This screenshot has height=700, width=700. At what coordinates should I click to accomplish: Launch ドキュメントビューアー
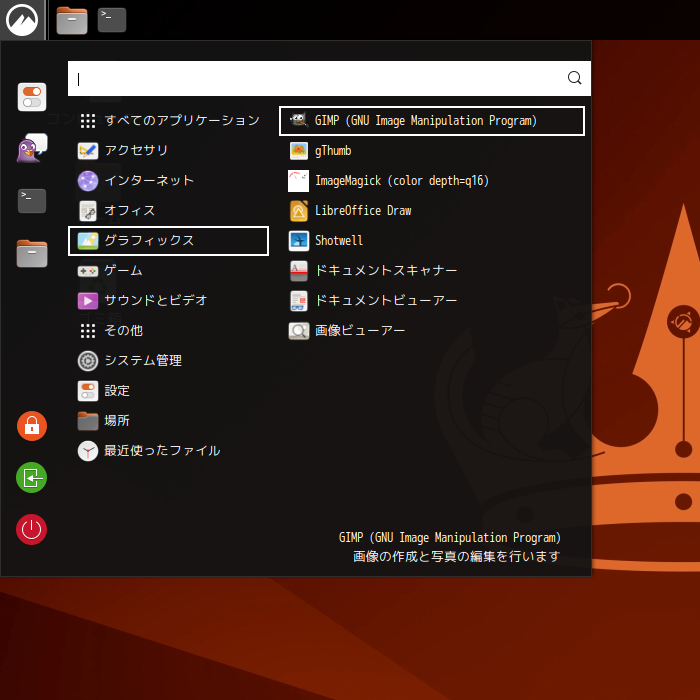click(432, 300)
